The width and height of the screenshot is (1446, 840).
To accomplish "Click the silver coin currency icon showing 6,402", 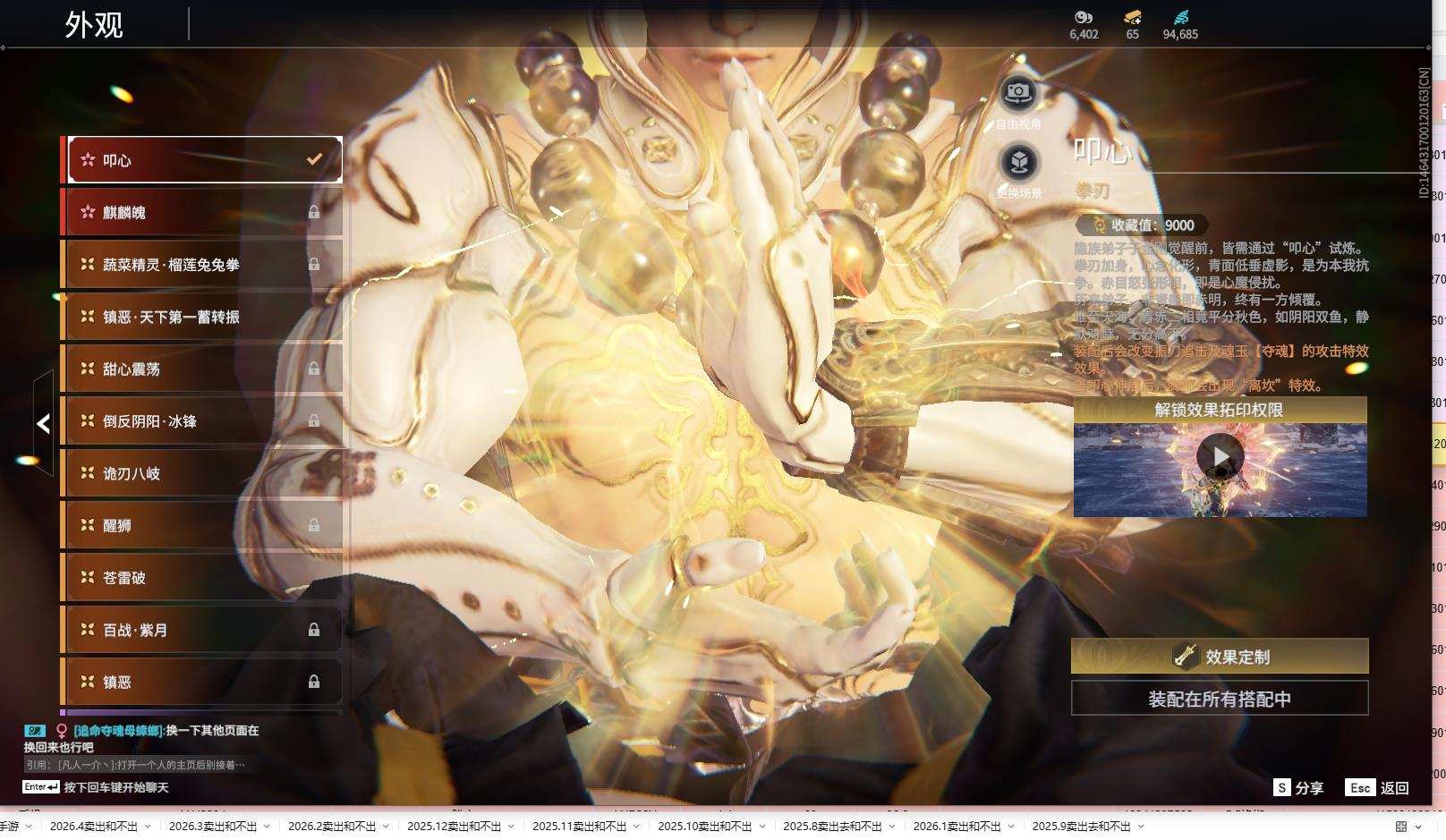I will coord(1084,17).
